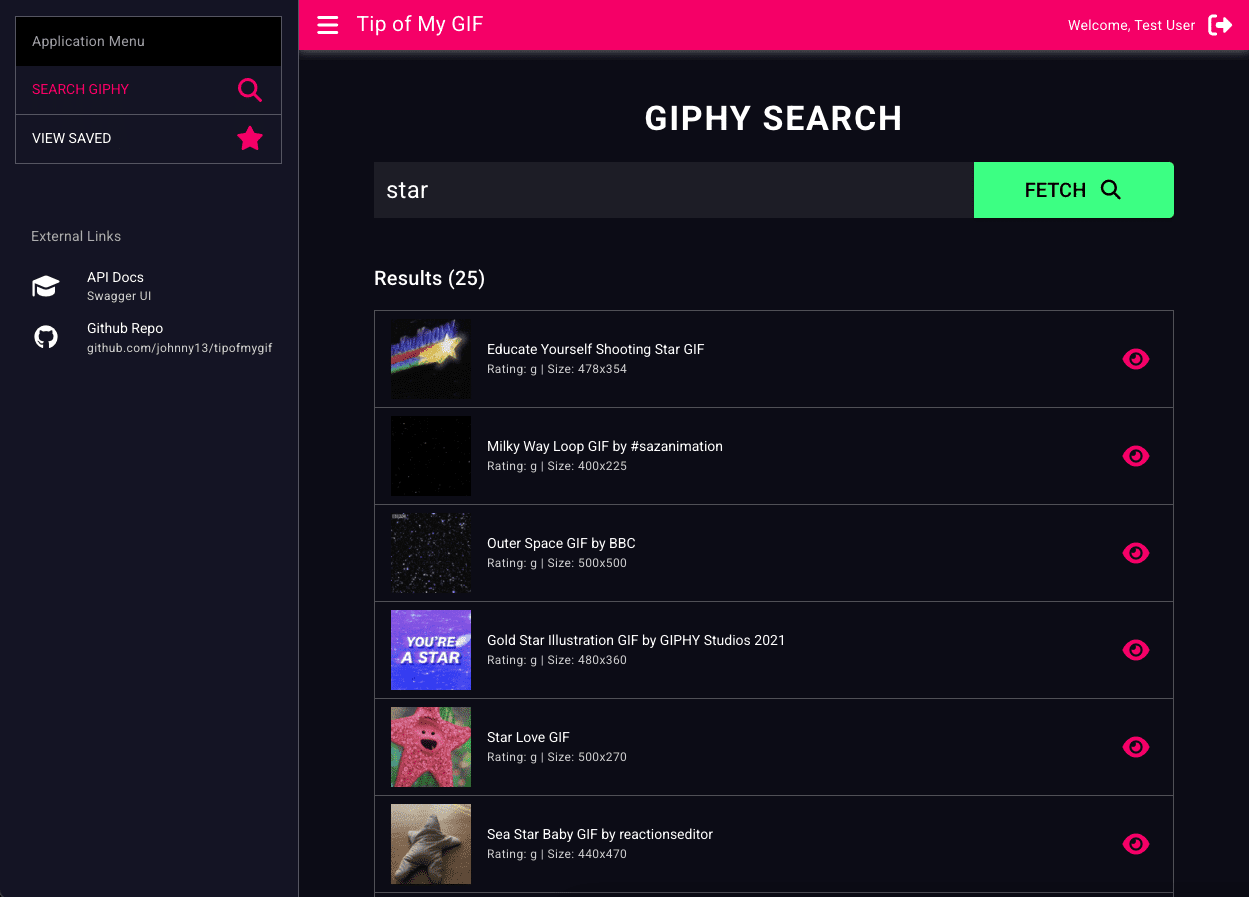Click the eye icon on Star Love GIF
1249x897 pixels.
[x=1136, y=747]
